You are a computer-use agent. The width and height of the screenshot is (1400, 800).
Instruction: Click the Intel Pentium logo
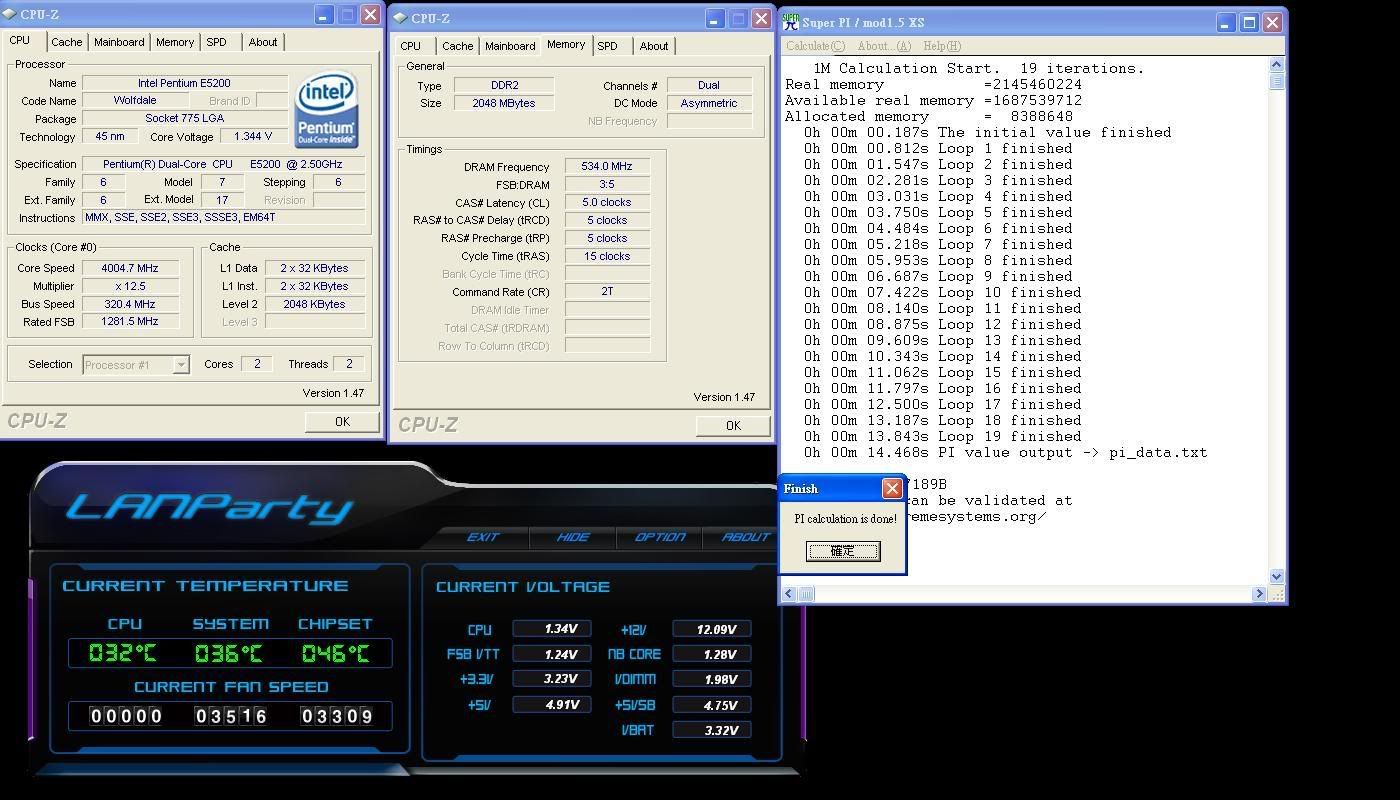point(326,109)
